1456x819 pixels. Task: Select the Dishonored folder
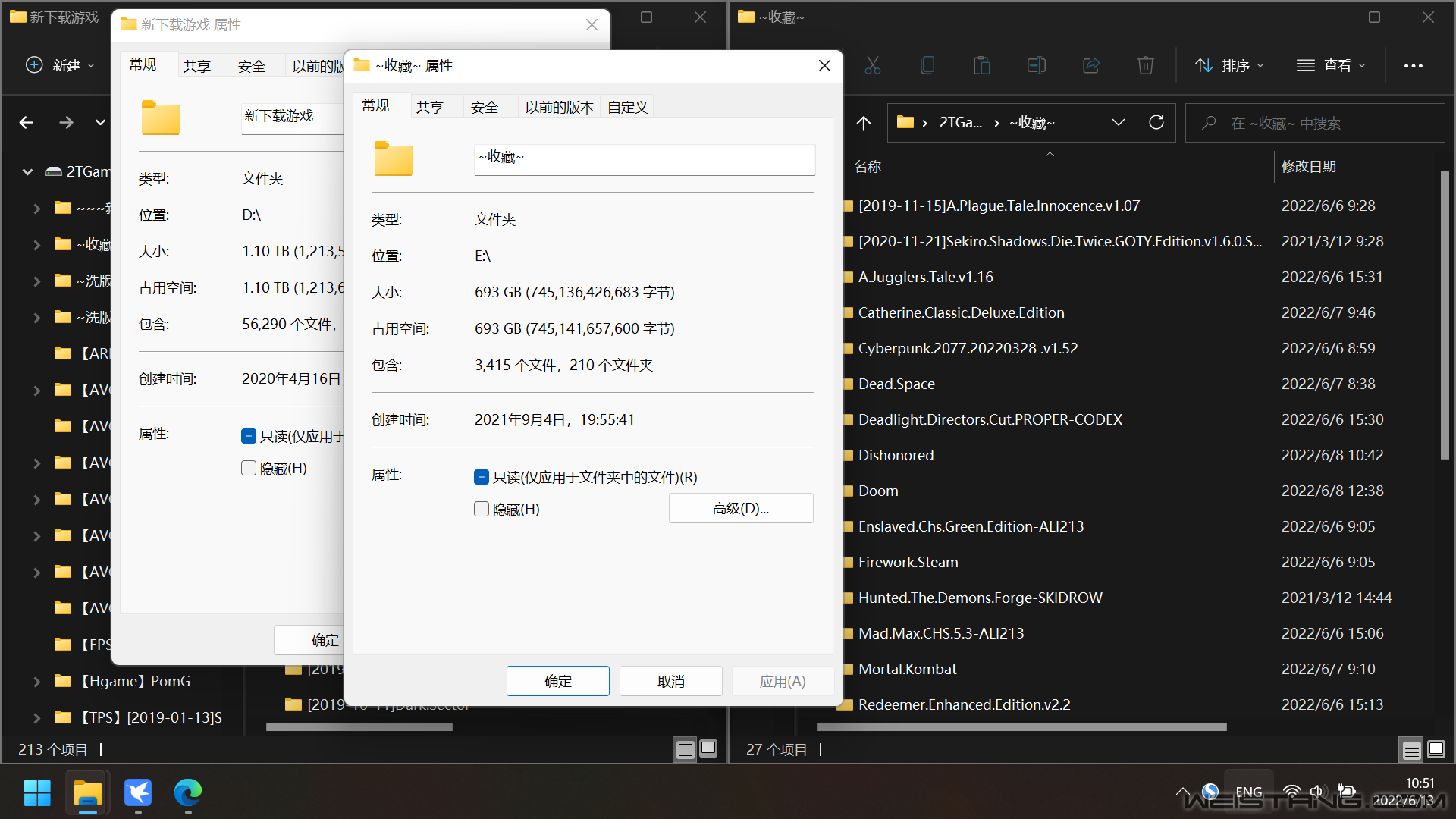pos(896,455)
